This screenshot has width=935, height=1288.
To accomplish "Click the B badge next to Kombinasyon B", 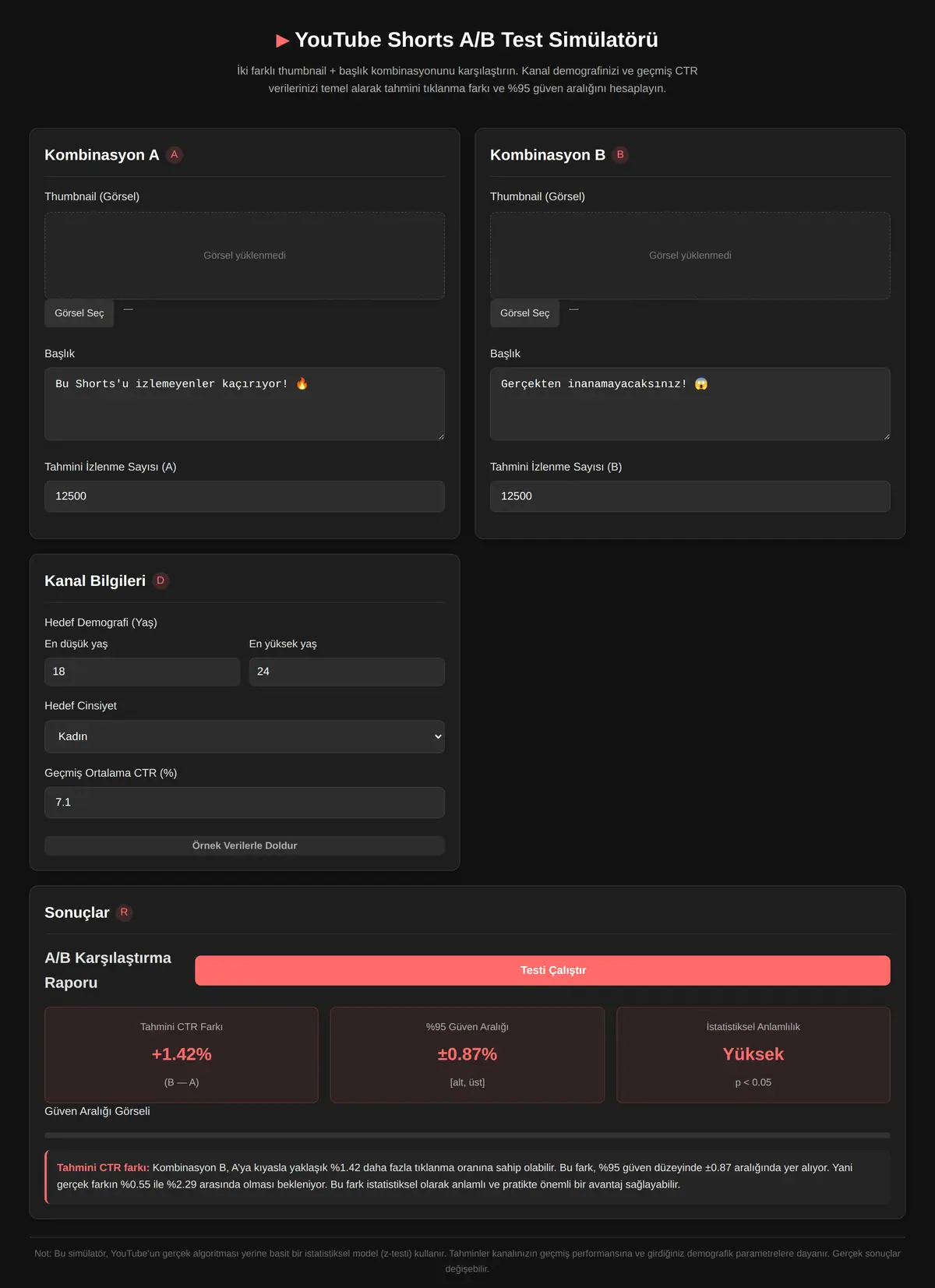I will click(620, 155).
